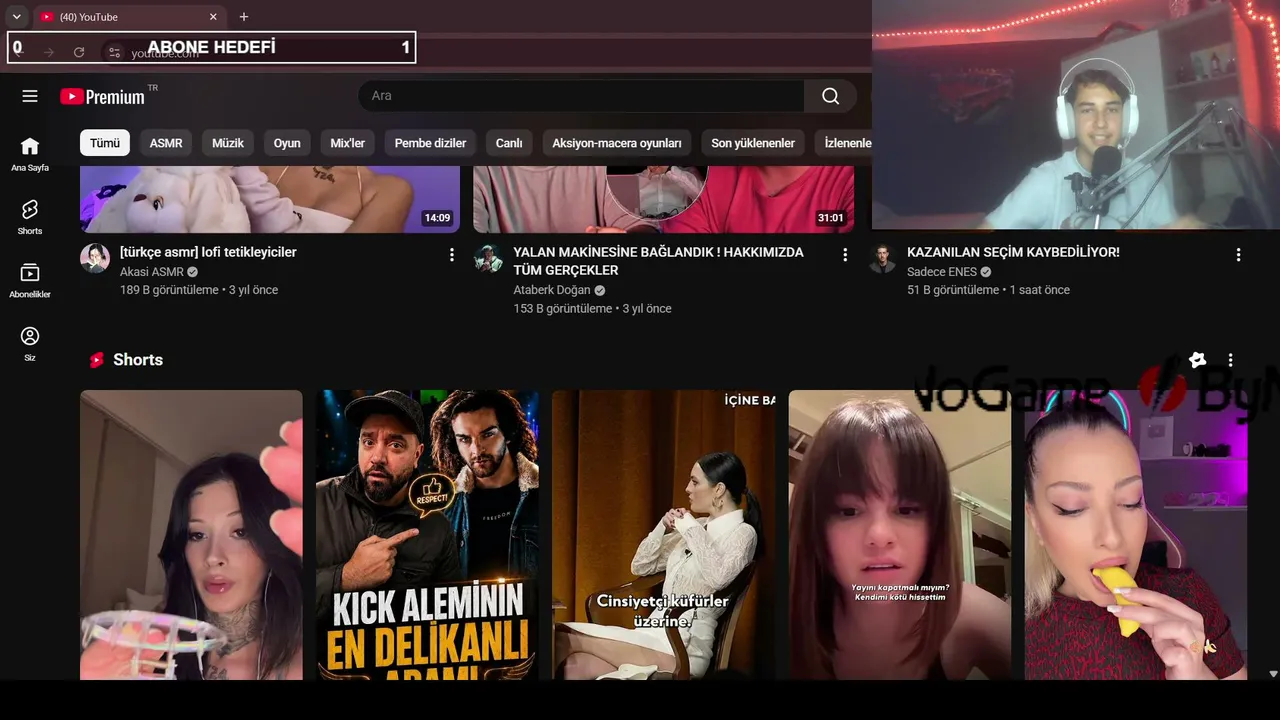The height and width of the screenshot is (720, 1280).
Task: Open Abonelikler in the sidebar
Action: (30, 280)
